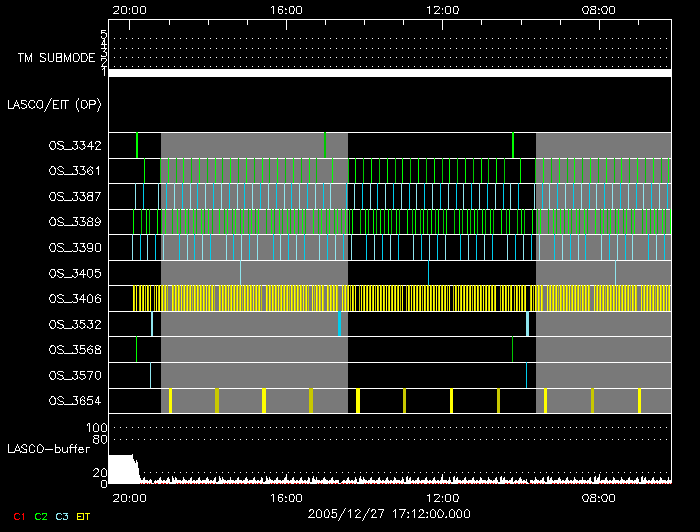
Task: Click the white TM SUBMODE level bar
Action: [389, 73]
